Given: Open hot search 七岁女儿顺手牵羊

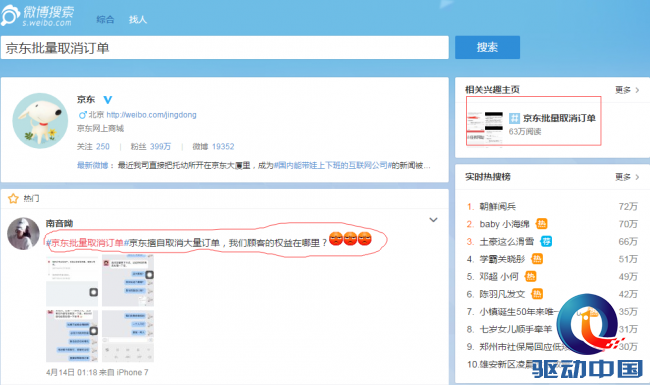Looking at the screenshot, I should pos(516,329).
